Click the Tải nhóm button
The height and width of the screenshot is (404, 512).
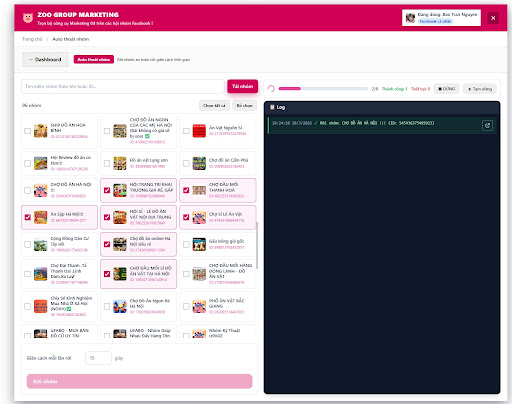point(242,86)
